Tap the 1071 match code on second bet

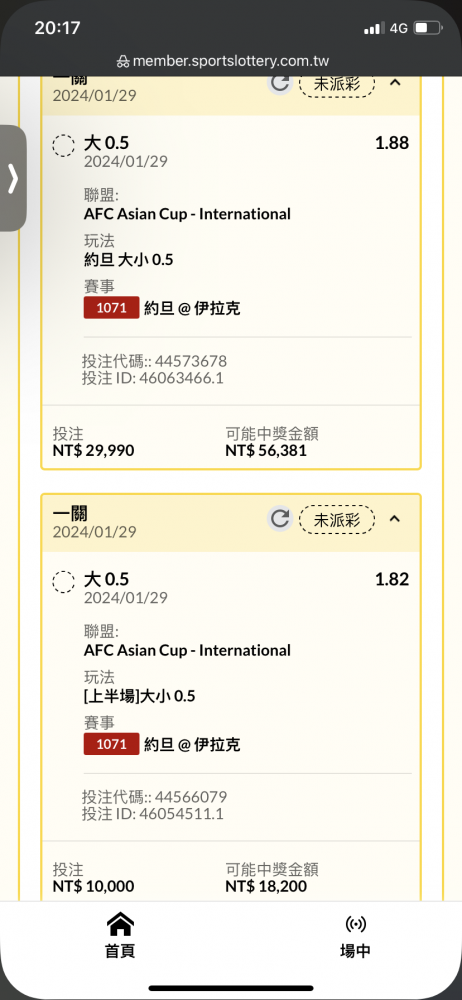111,744
